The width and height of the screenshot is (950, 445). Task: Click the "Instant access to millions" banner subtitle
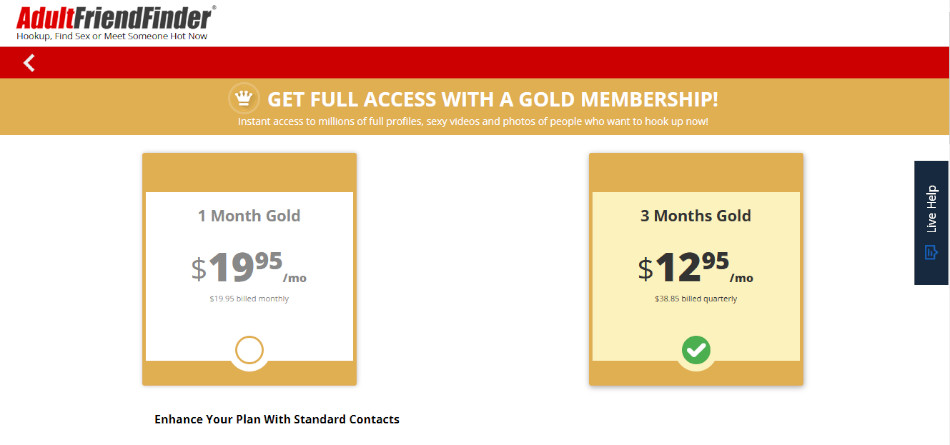coord(473,121)
